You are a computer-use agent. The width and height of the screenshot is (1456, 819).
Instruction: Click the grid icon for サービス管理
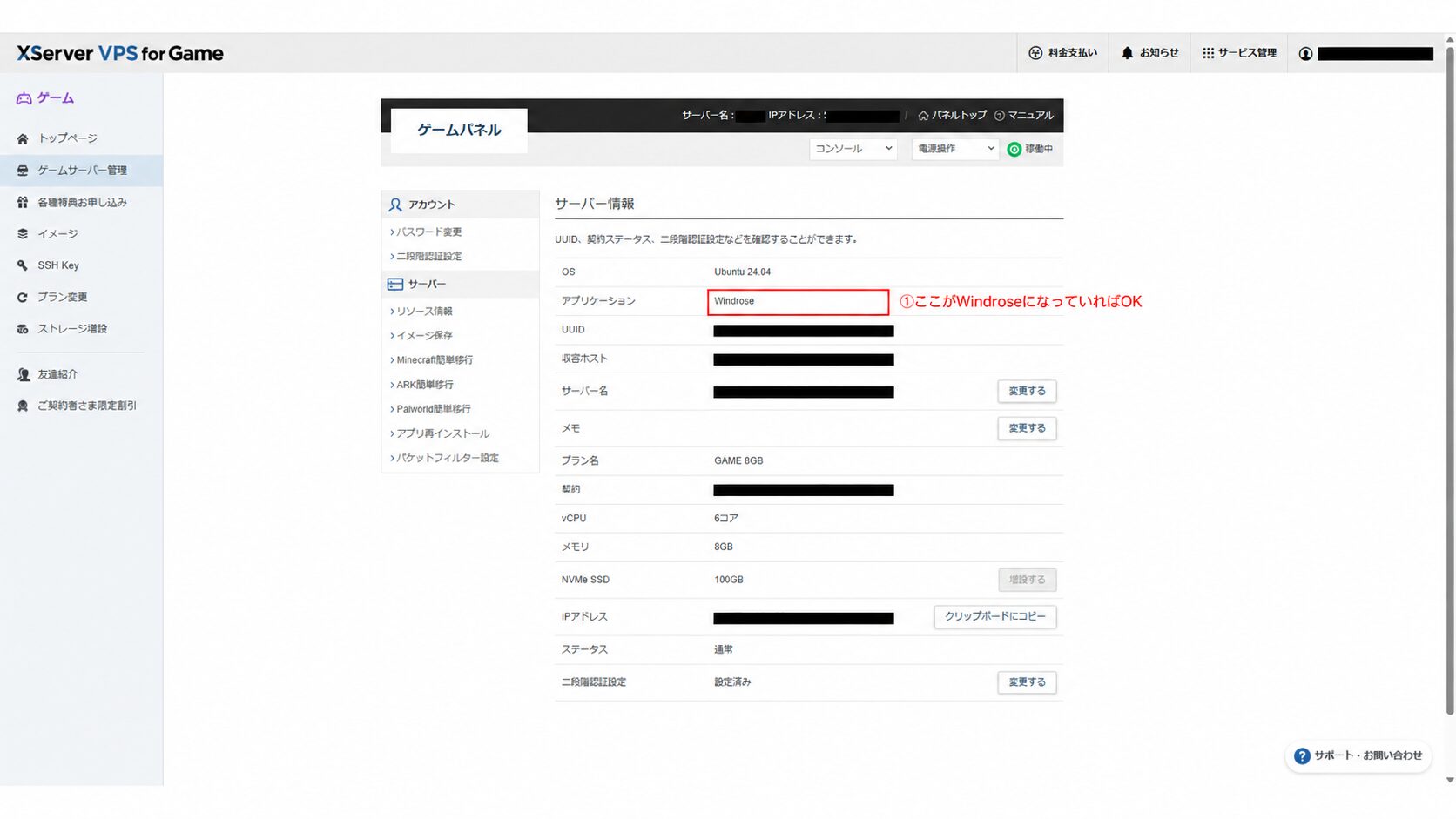pyautogui.click(x=1208, y=53)
